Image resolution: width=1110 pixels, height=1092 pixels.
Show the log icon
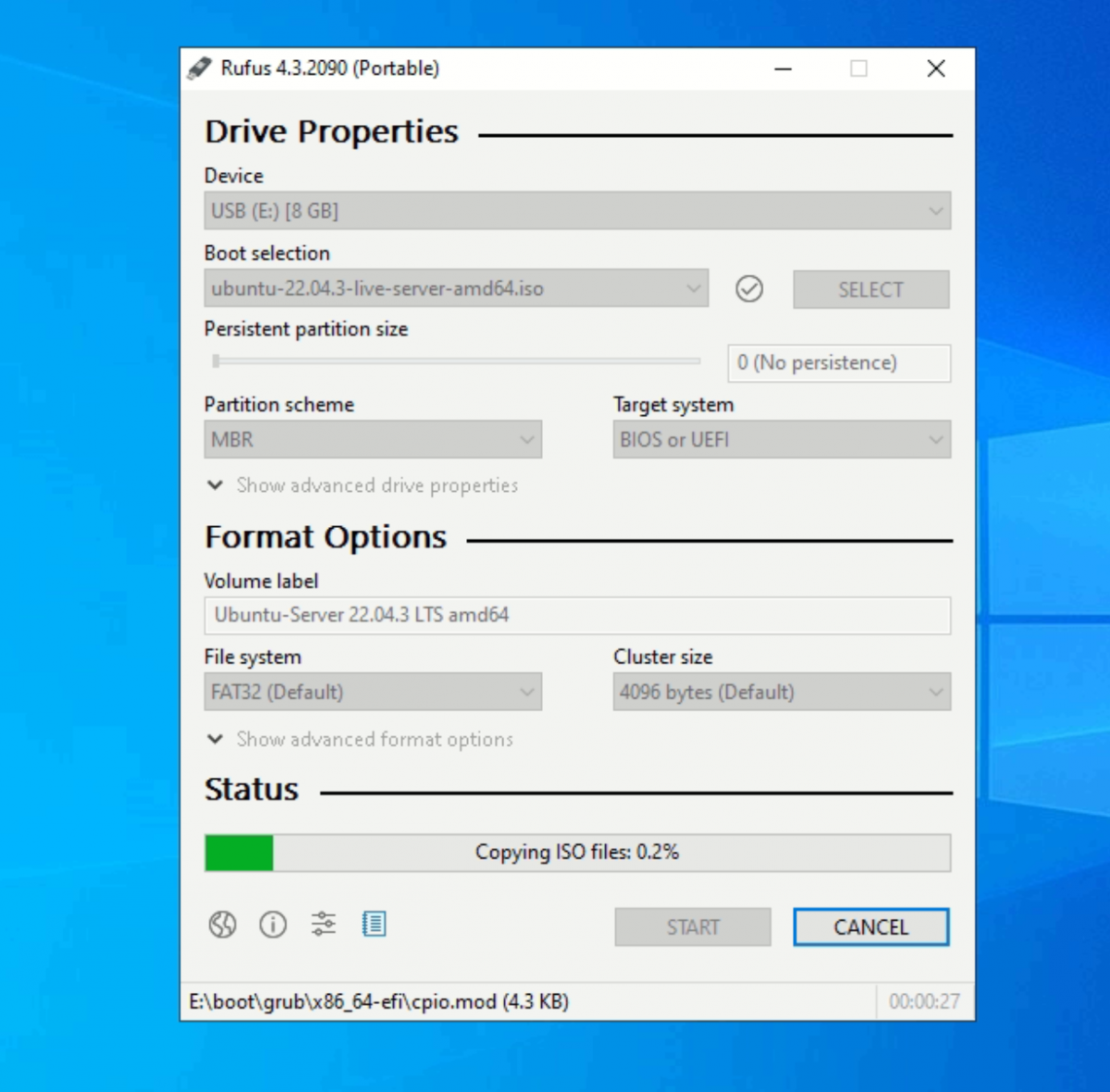[374, 924]
